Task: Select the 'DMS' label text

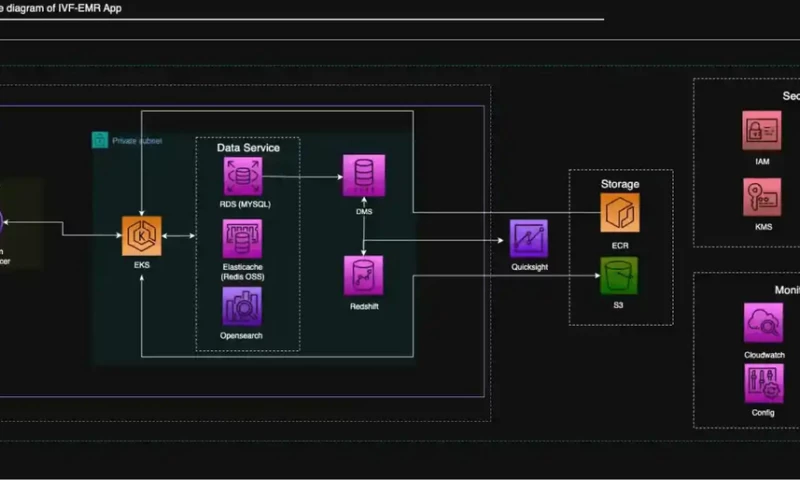Action: pos(364,211)
